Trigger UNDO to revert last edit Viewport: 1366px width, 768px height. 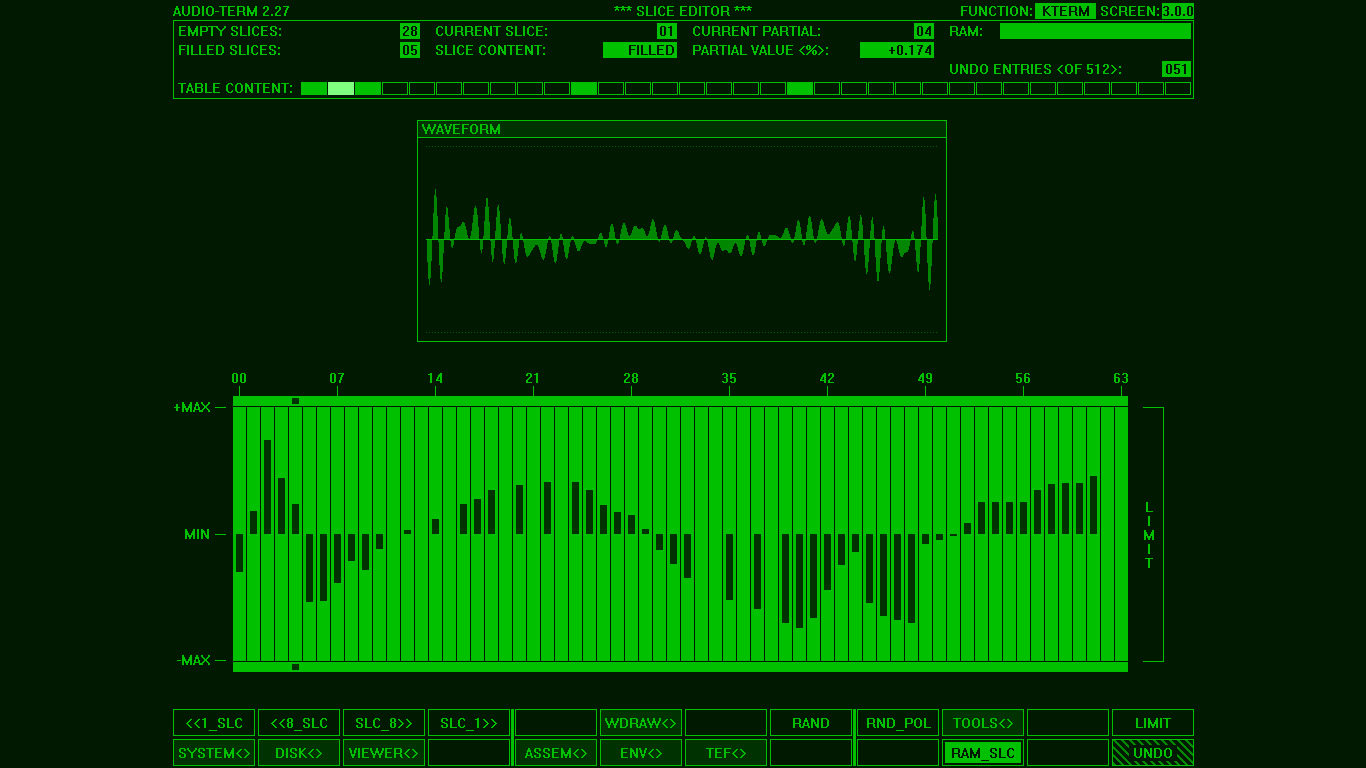click(x=1152, y=752)
